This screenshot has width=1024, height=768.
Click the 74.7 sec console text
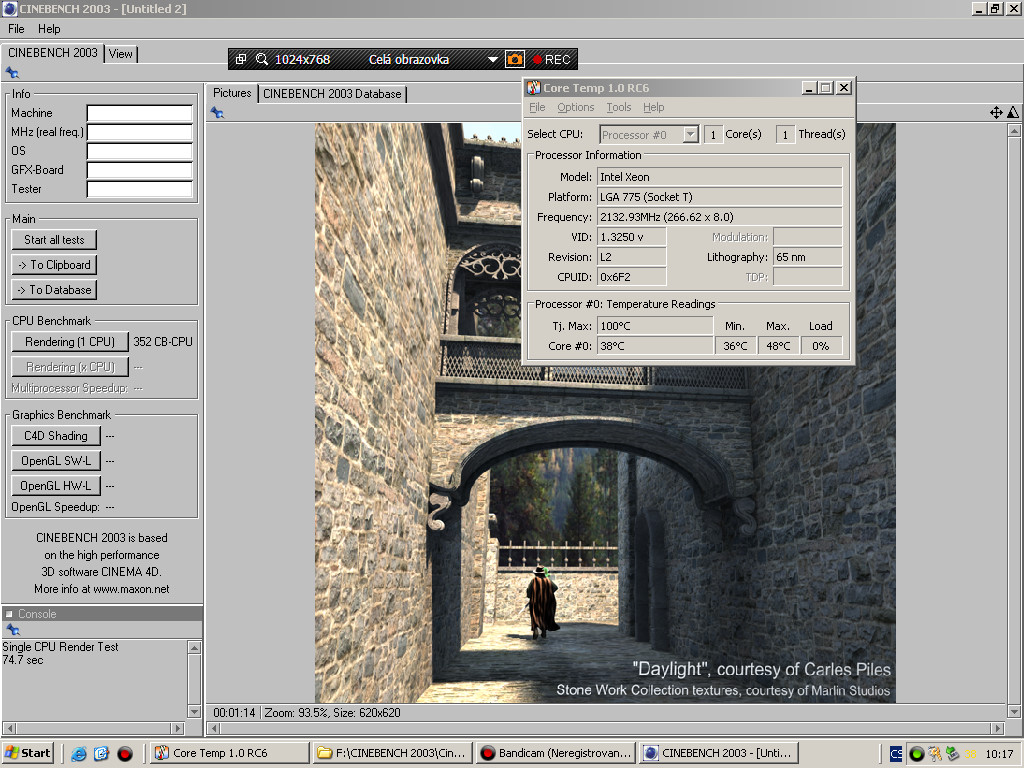23,660
